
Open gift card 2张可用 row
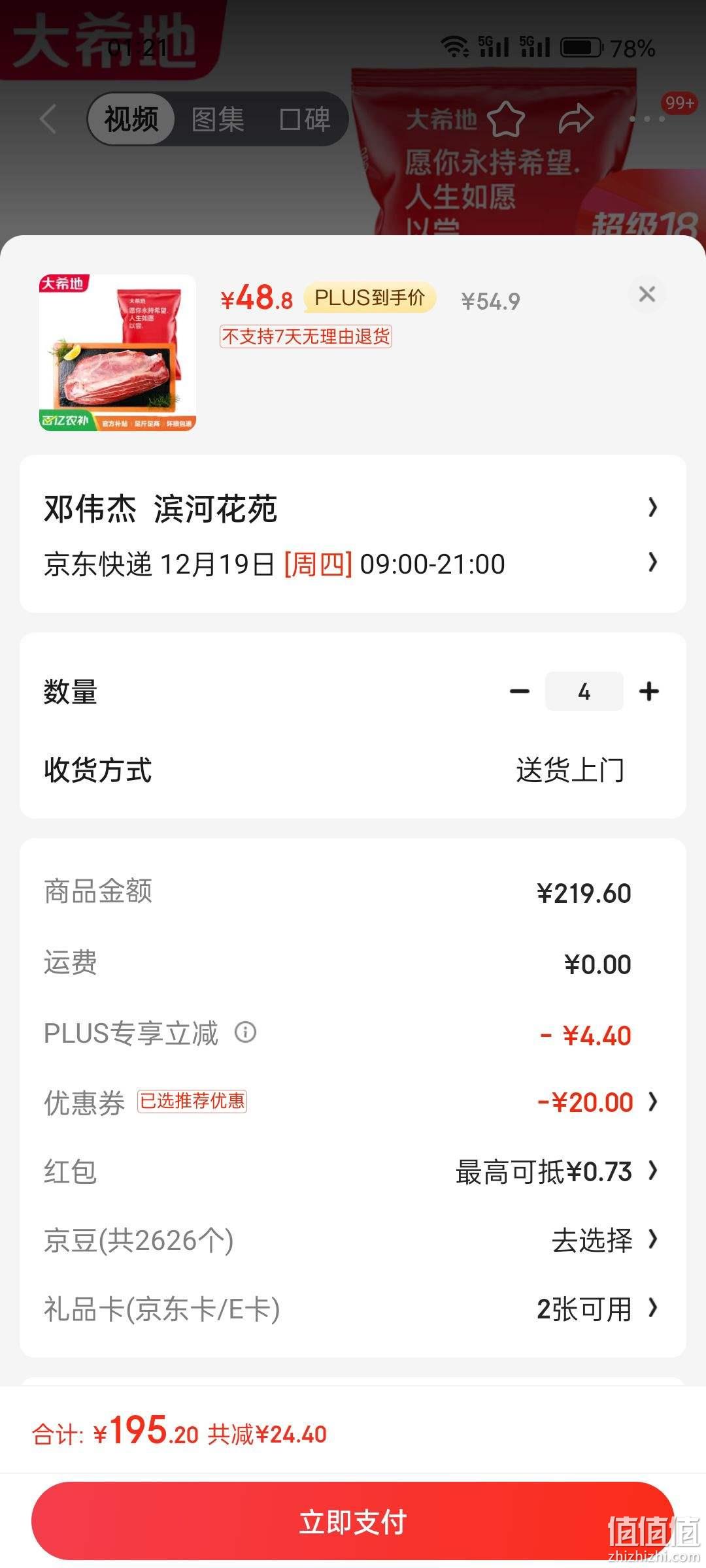coord(353,1309)
